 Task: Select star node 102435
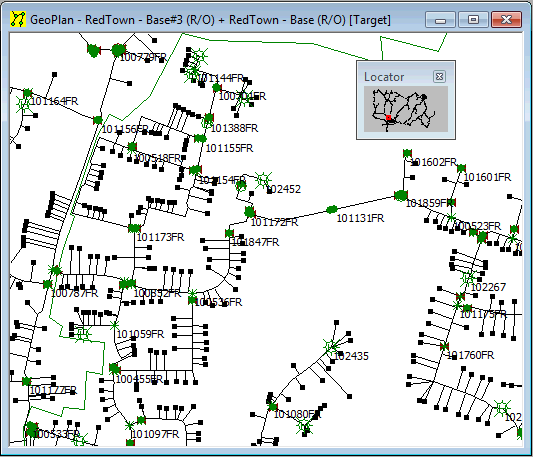point(331,347)
